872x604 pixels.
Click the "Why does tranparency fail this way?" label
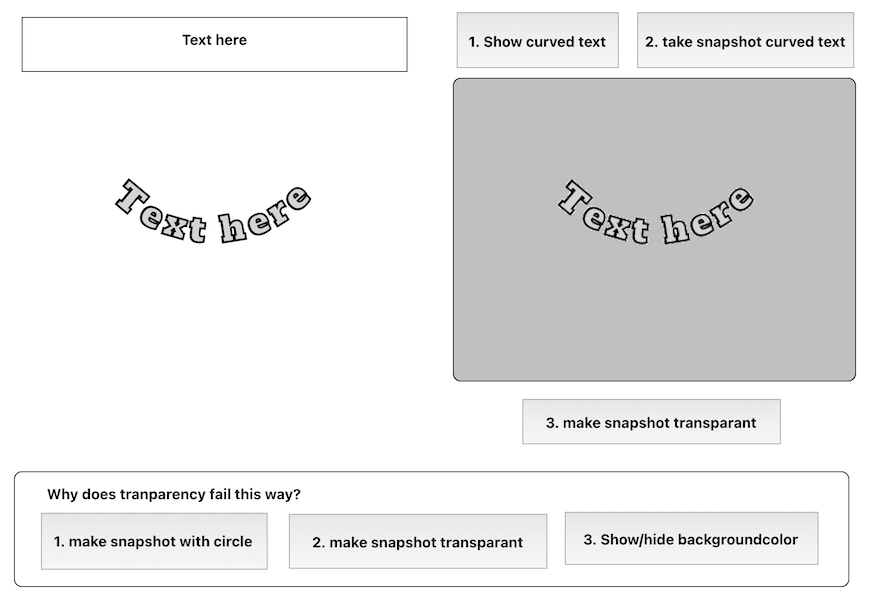pyautogui.click(x=174, y=494)
